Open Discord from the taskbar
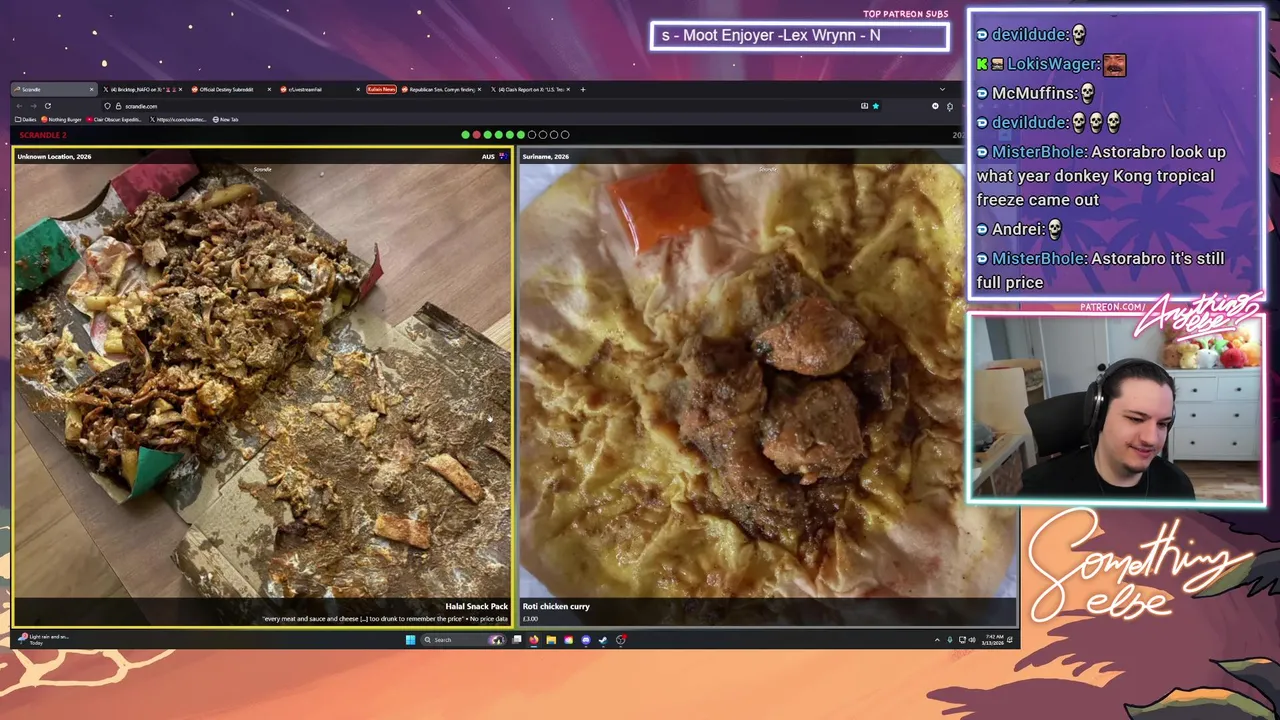The image size is (1280, 720). 586,640
